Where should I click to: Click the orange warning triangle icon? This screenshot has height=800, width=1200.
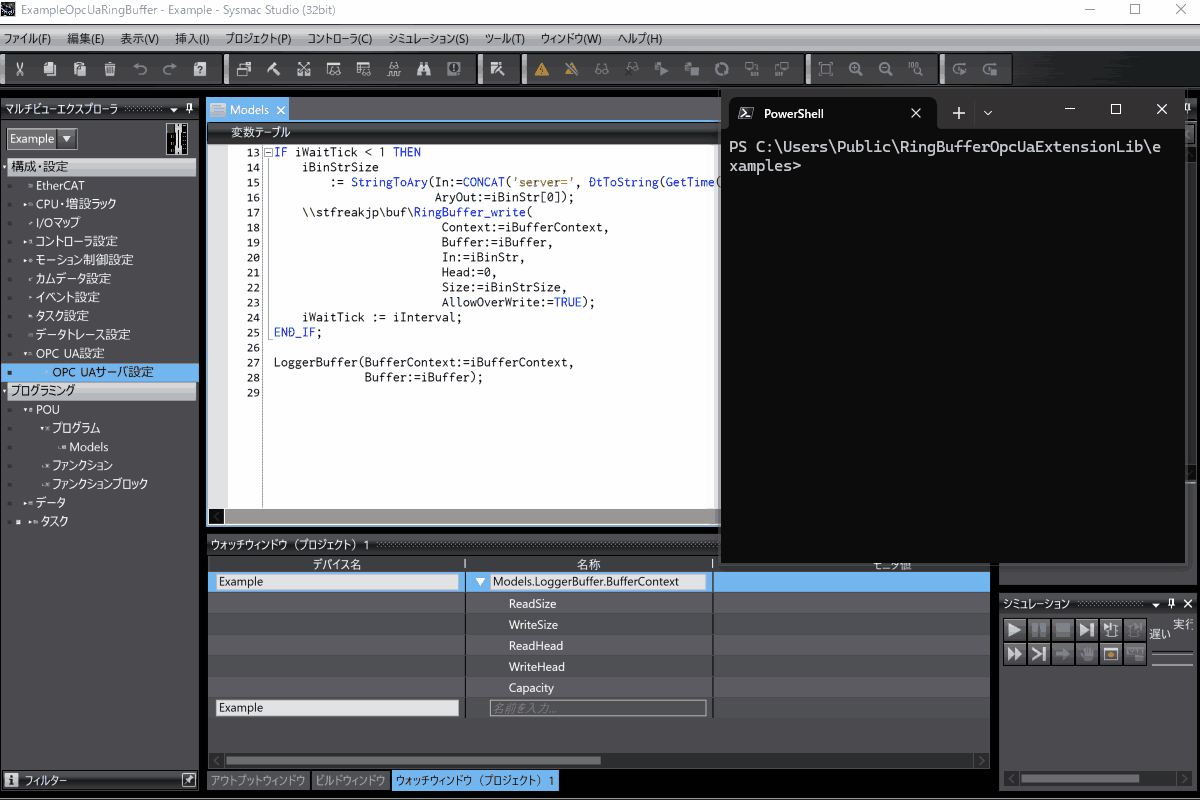pyautogui.click(x=541, y=69)
